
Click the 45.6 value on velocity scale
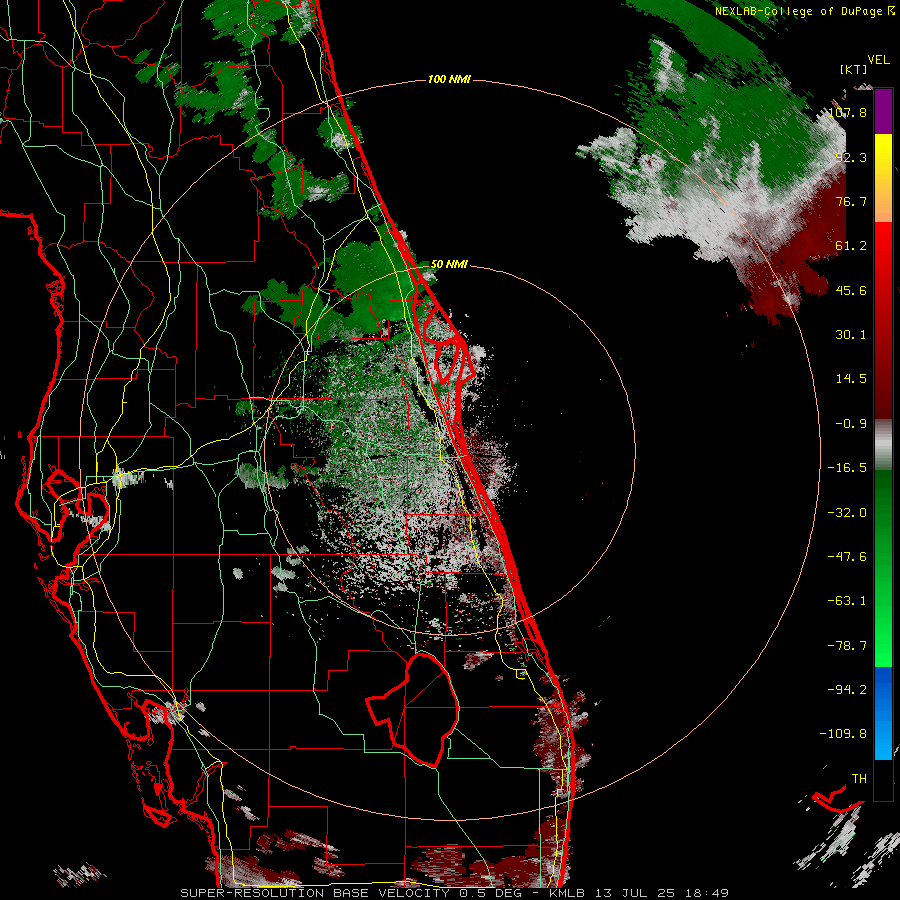[851, 290]
